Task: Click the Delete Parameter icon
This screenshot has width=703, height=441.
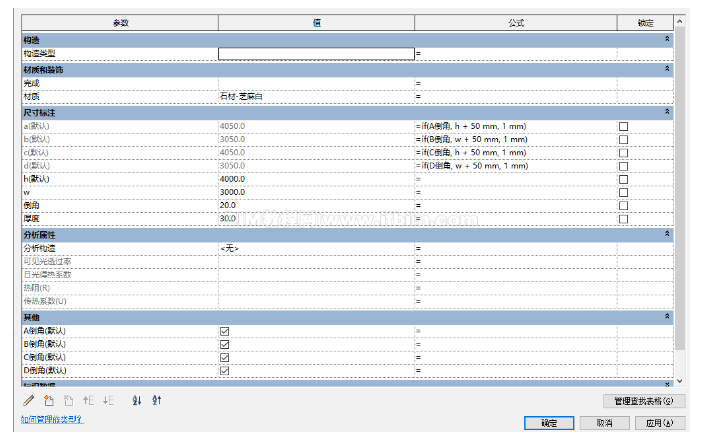Action: click(68, 400)
